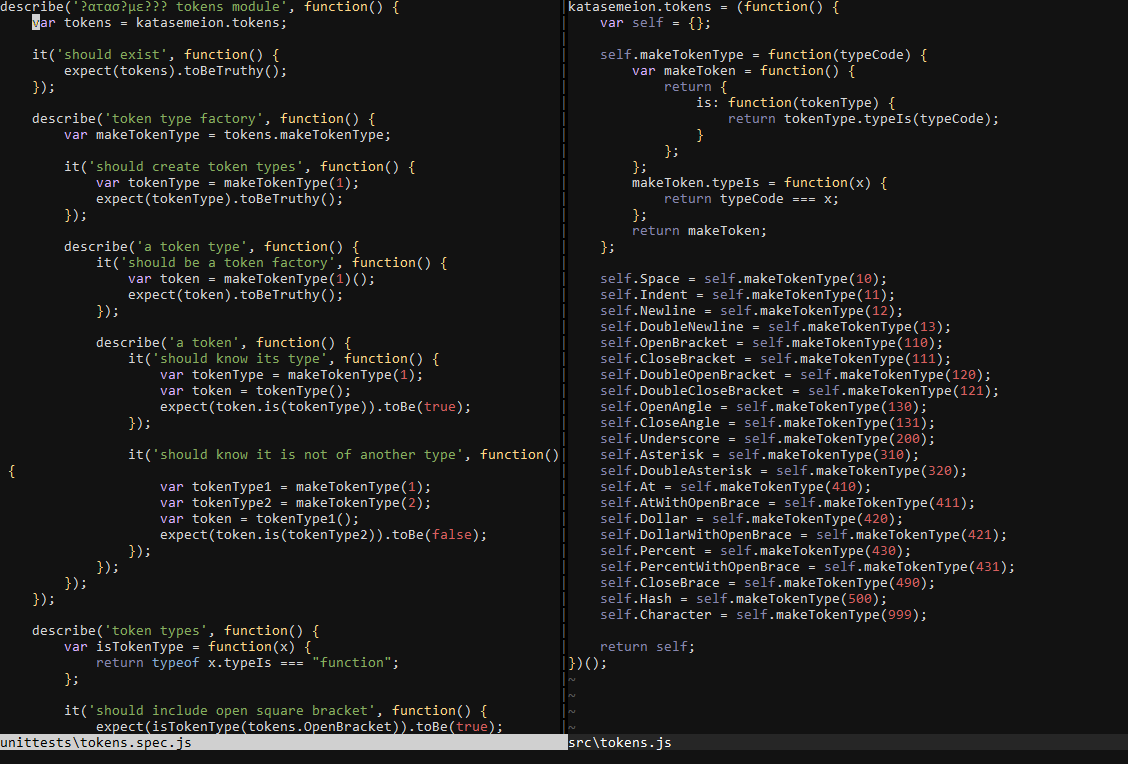Click 'katasemeion.tokens = (function() {' line

tap(704, 7)
